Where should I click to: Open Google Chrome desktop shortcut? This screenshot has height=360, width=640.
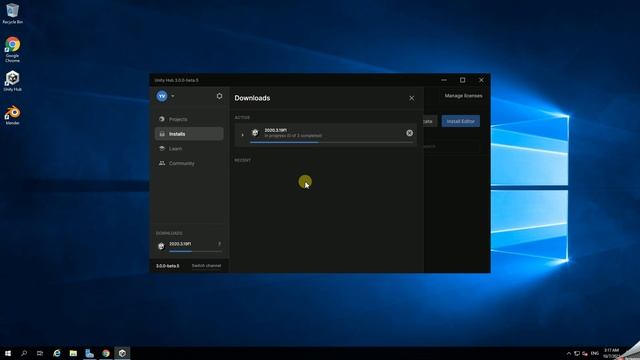(x=12, y=49)
